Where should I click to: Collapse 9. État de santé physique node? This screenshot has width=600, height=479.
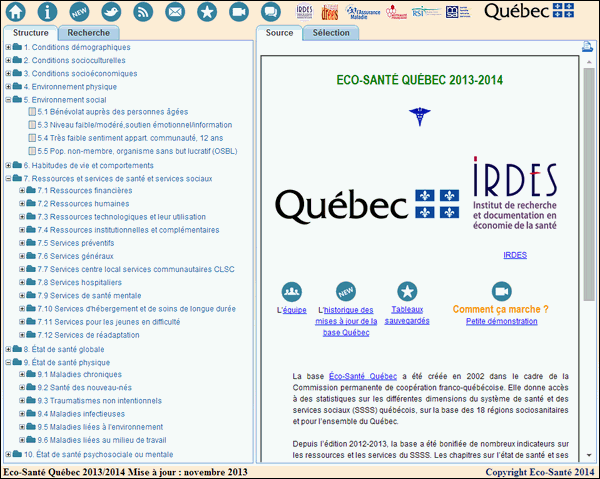tap(8, 362)
